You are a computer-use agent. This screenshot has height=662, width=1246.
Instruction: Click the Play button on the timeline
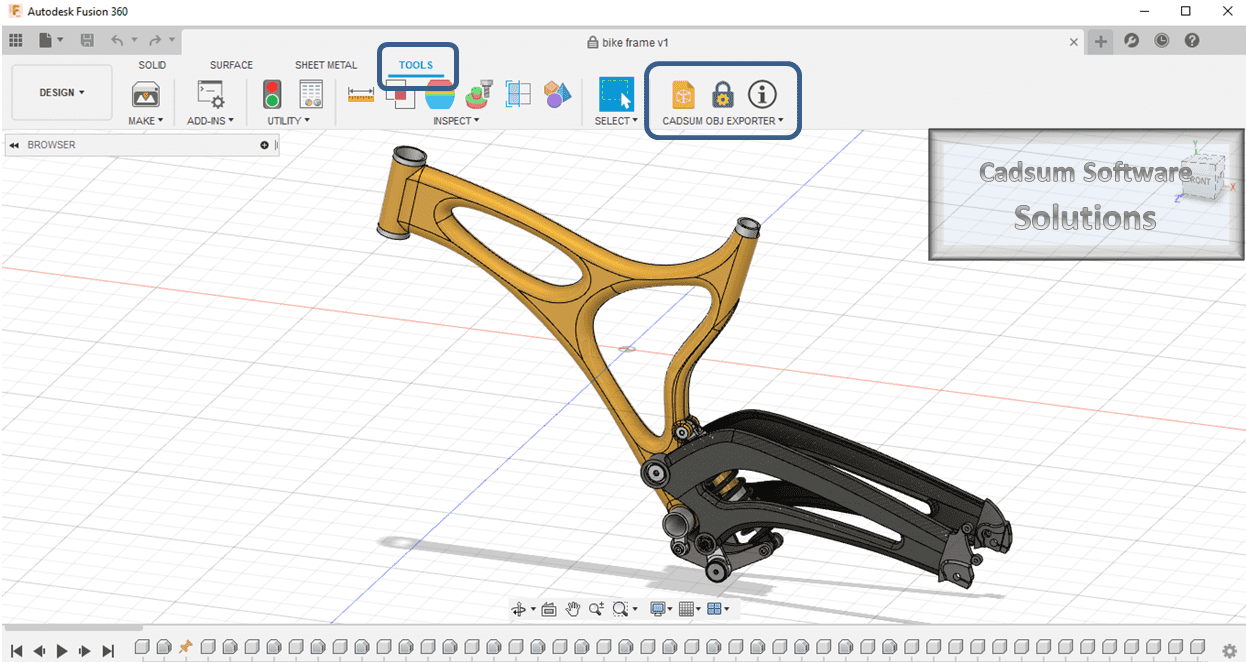pos(62,650)
